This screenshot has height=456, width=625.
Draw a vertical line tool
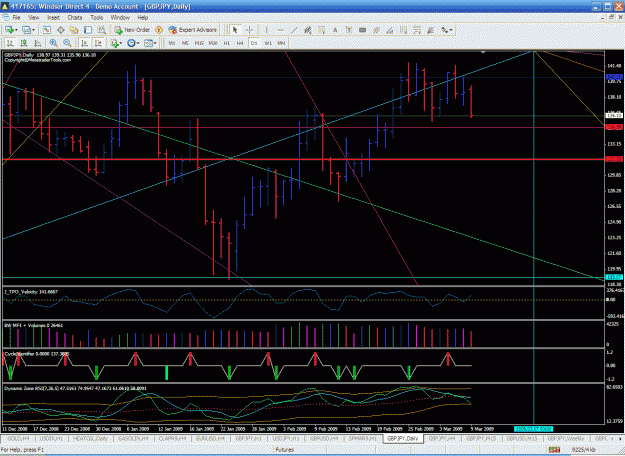(266, 30)
